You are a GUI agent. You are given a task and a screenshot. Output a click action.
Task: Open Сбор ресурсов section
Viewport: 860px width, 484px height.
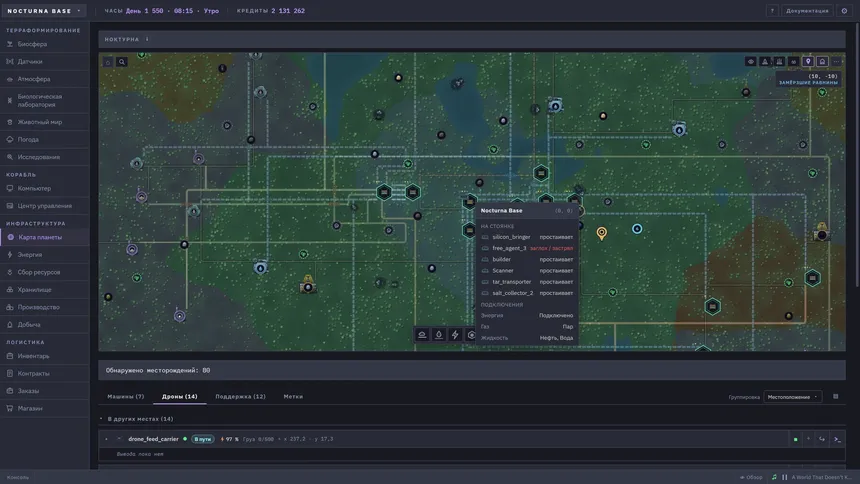(x=44, y=272)
